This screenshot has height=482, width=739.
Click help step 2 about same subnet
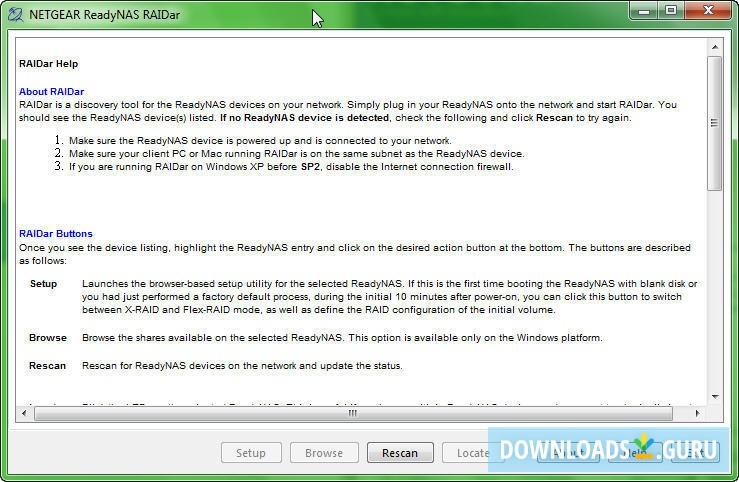[x=296, y=154]
